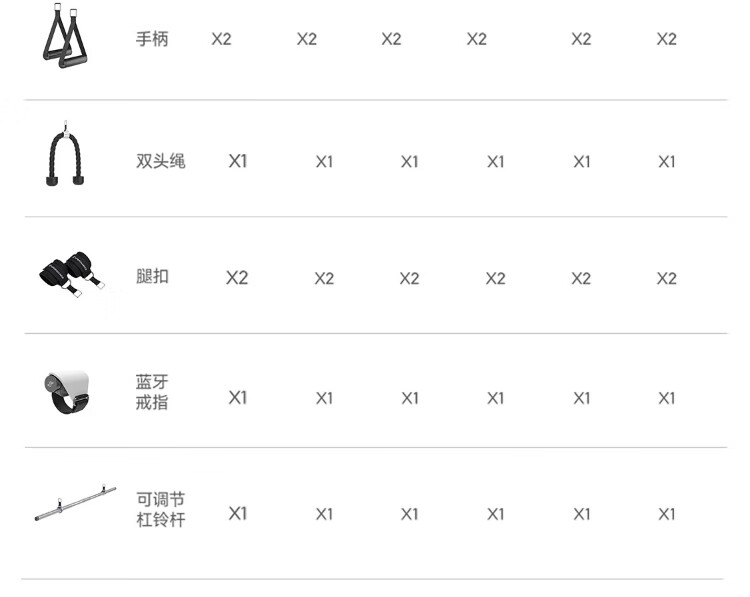
Task: Click the first X1 quantity in 蓝牙戒指 row
Action: click(x=237, y=397)
